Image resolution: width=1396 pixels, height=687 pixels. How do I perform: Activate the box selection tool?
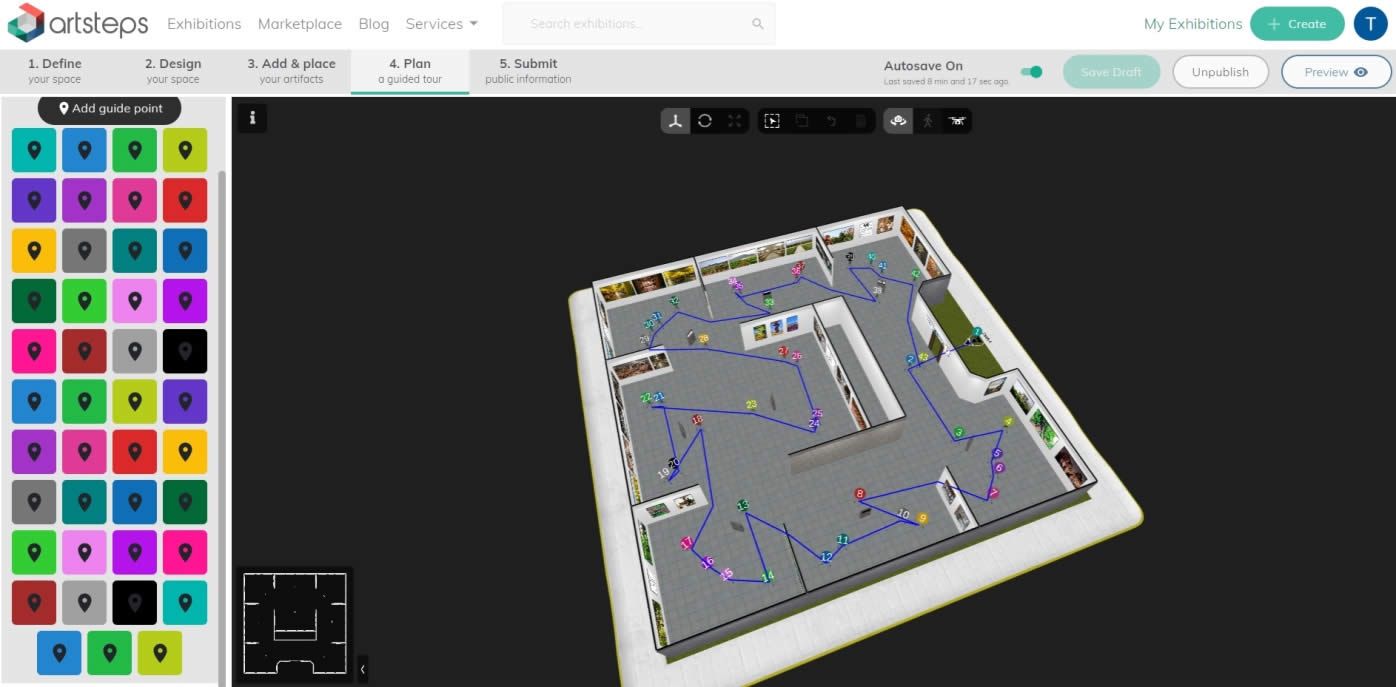(772, 121)
